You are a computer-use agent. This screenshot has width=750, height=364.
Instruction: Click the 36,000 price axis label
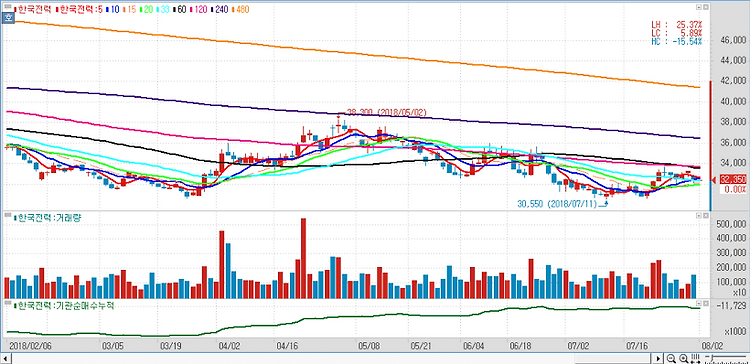click(x=733, y=143)
